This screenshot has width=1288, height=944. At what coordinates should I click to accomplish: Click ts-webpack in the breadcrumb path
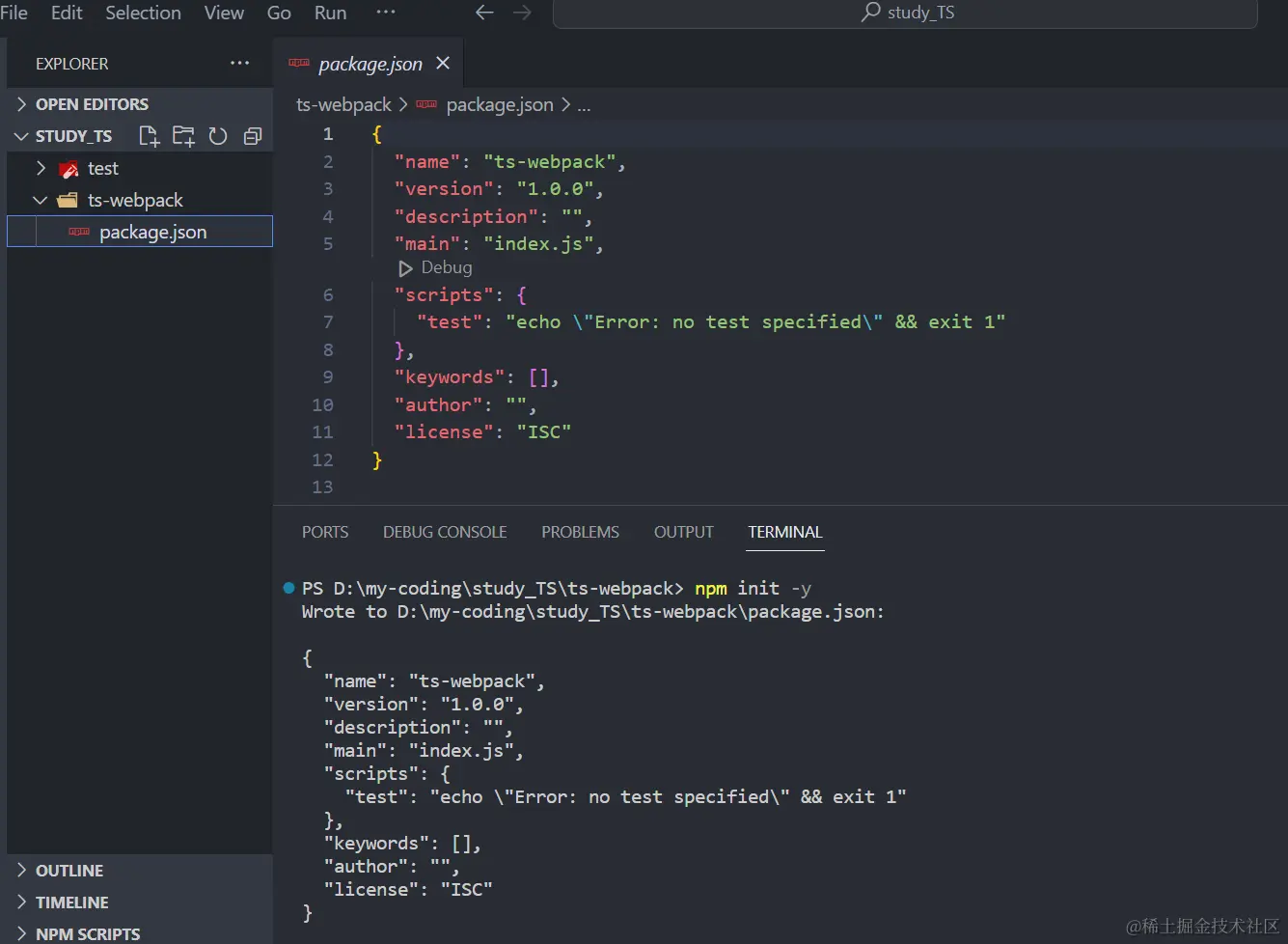click(x=343, y=104)
